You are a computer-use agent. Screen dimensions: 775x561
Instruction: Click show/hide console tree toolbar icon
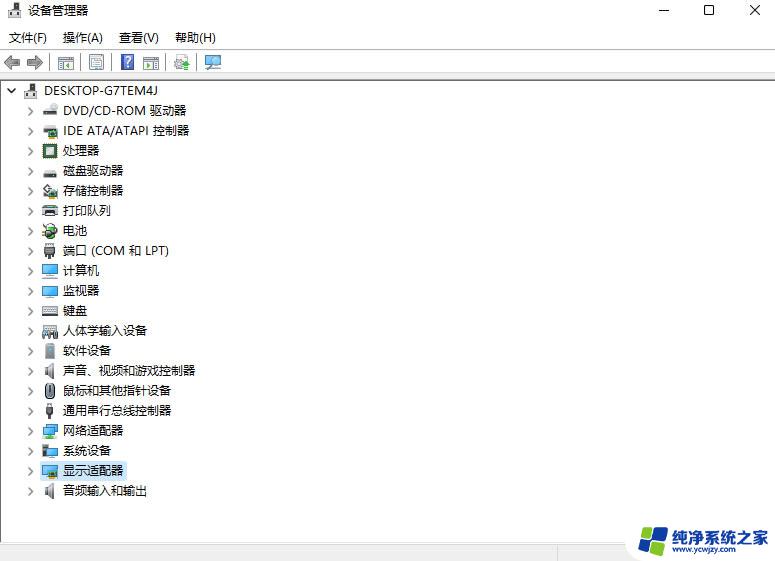coord(65,62)
